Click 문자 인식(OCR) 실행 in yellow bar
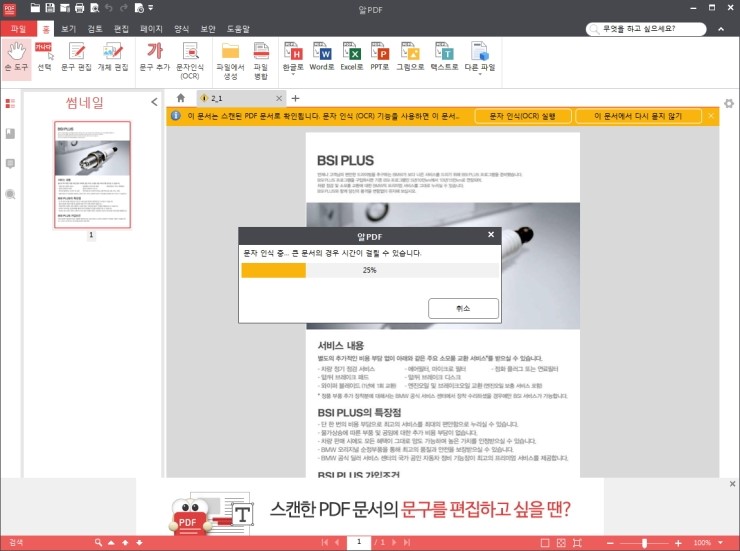 pos(522,116)
